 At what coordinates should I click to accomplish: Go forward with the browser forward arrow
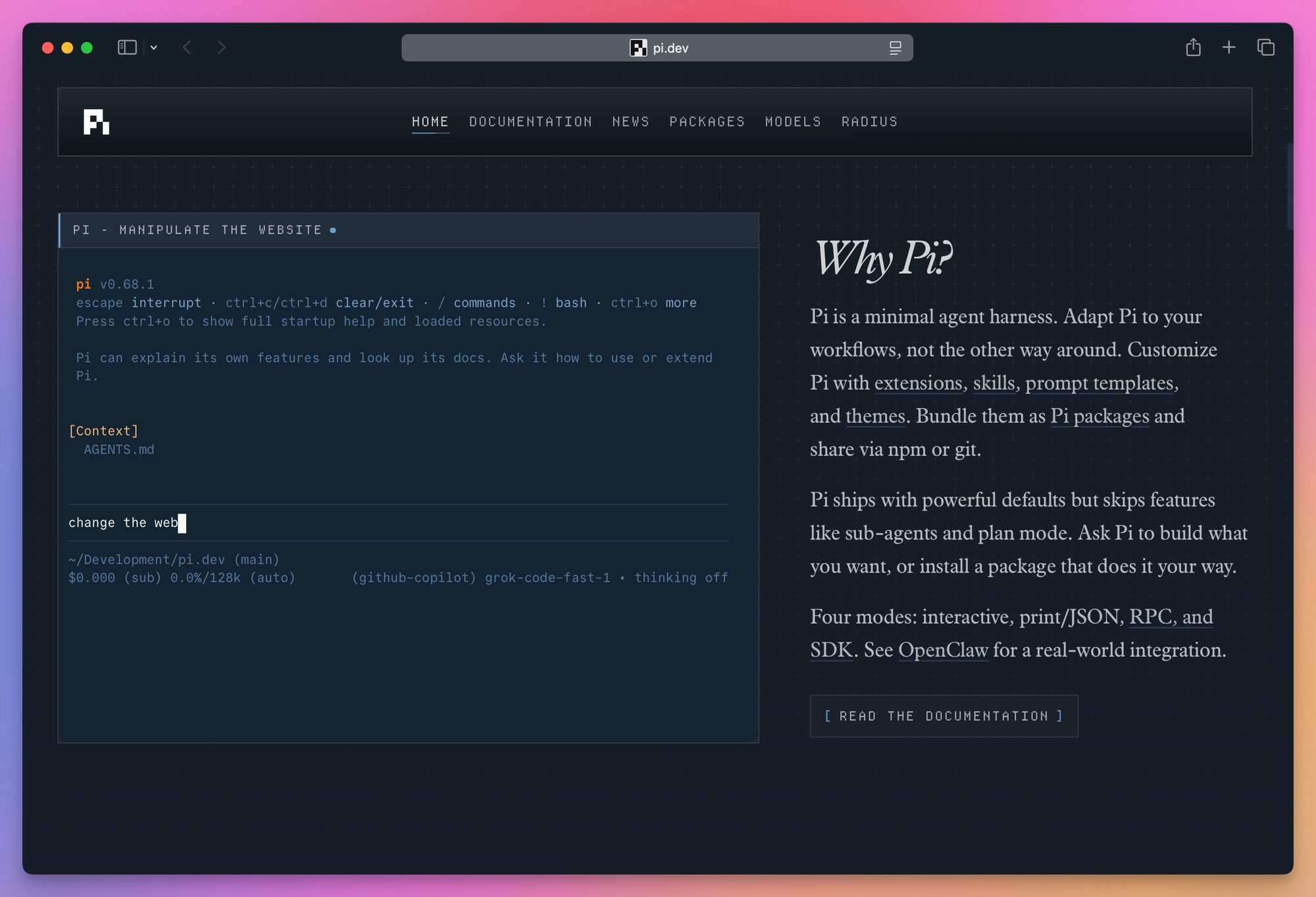click(x=221, y=47)
